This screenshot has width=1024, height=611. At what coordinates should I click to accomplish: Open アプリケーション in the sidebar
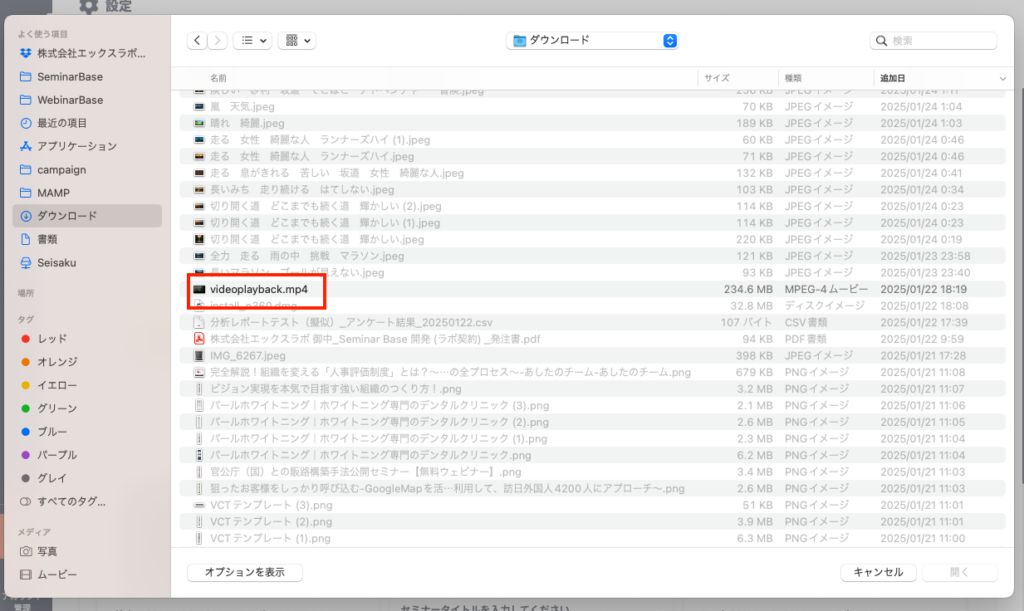[x=77, y=146]
